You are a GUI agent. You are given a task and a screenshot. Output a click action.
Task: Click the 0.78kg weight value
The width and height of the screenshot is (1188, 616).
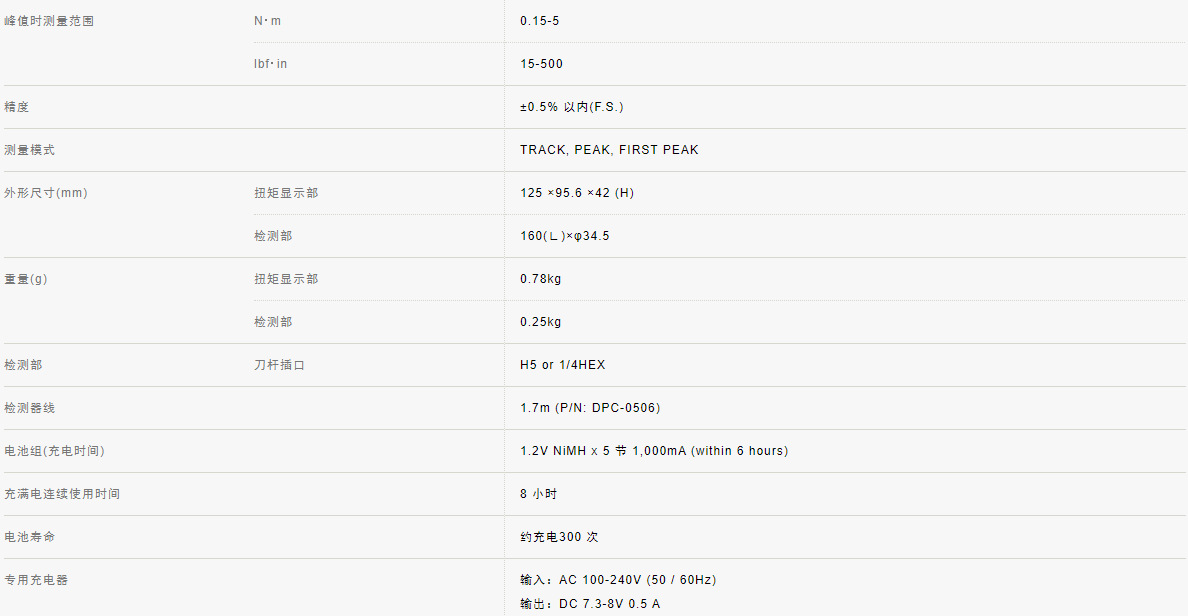point(540,279)
